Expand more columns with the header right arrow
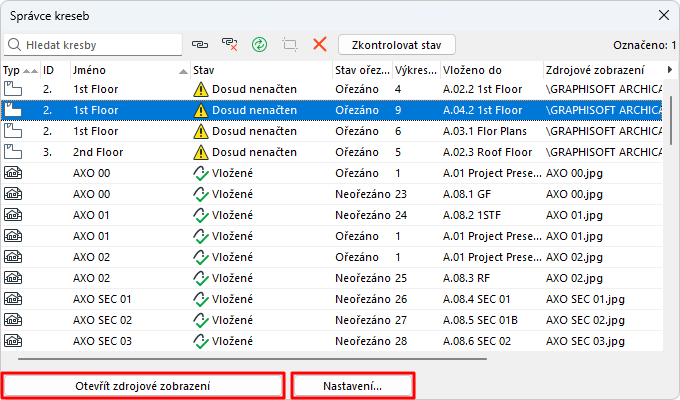 669,70
